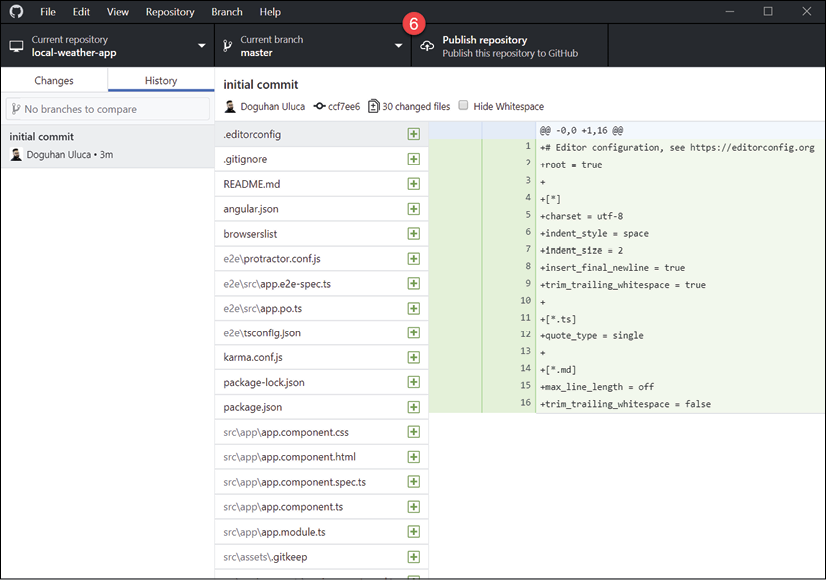Select the e2e\protractor.conf.js file
This screenshot has height=580, width=826.
(321, 259)
